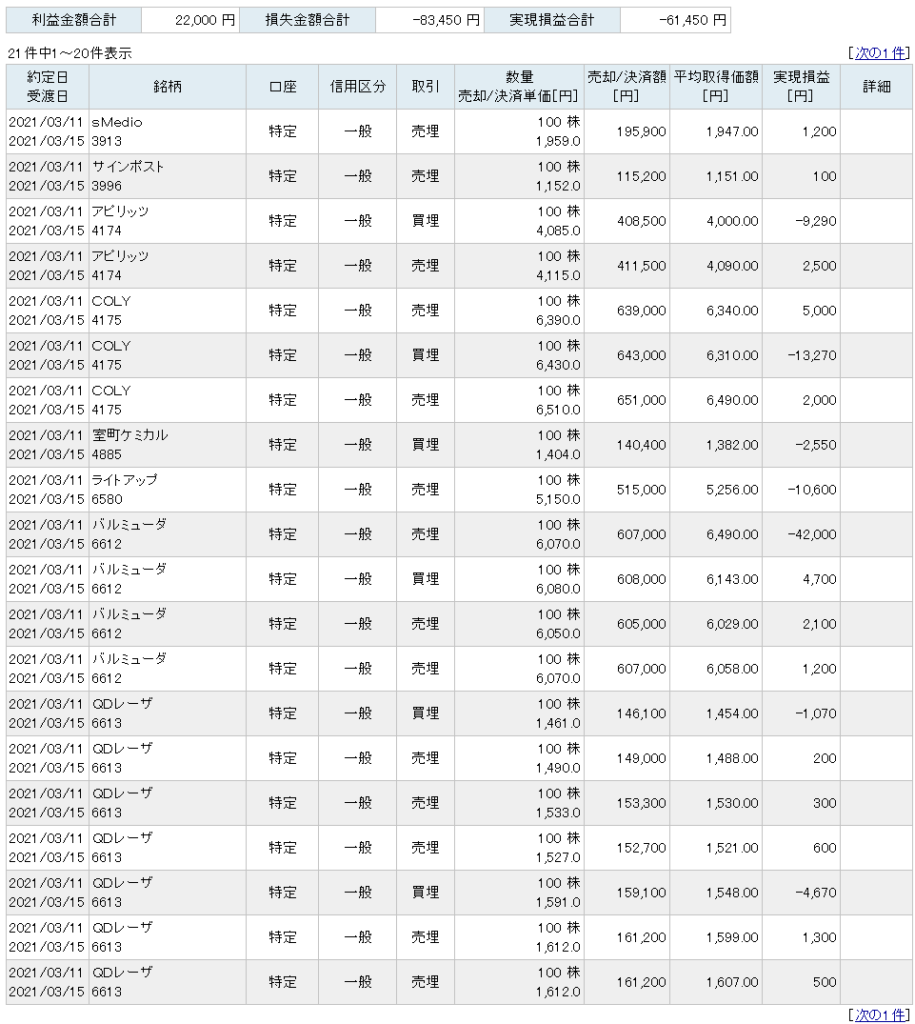Screen dimensions: 915x1024
Task: Select the 149,000 settlement amount
Action: (641, 758)
